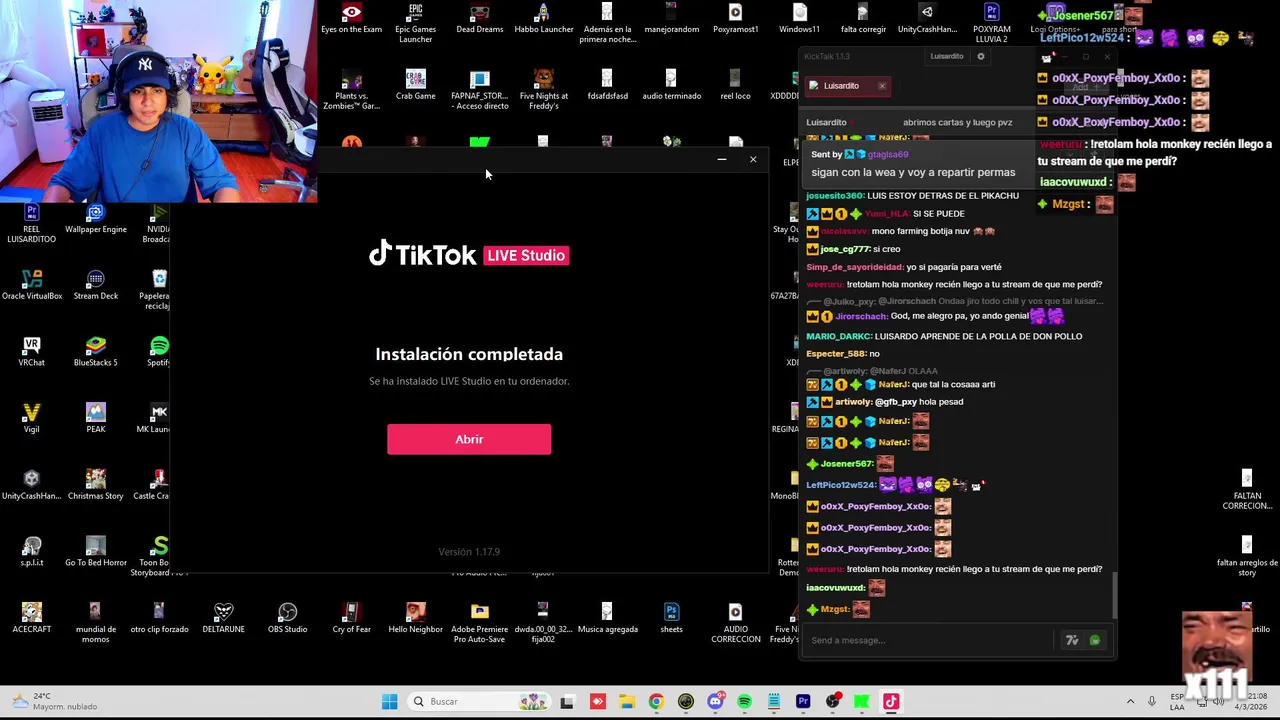
Task: Select faltan arreglos de story file
Action: (x=1247, y=557)
